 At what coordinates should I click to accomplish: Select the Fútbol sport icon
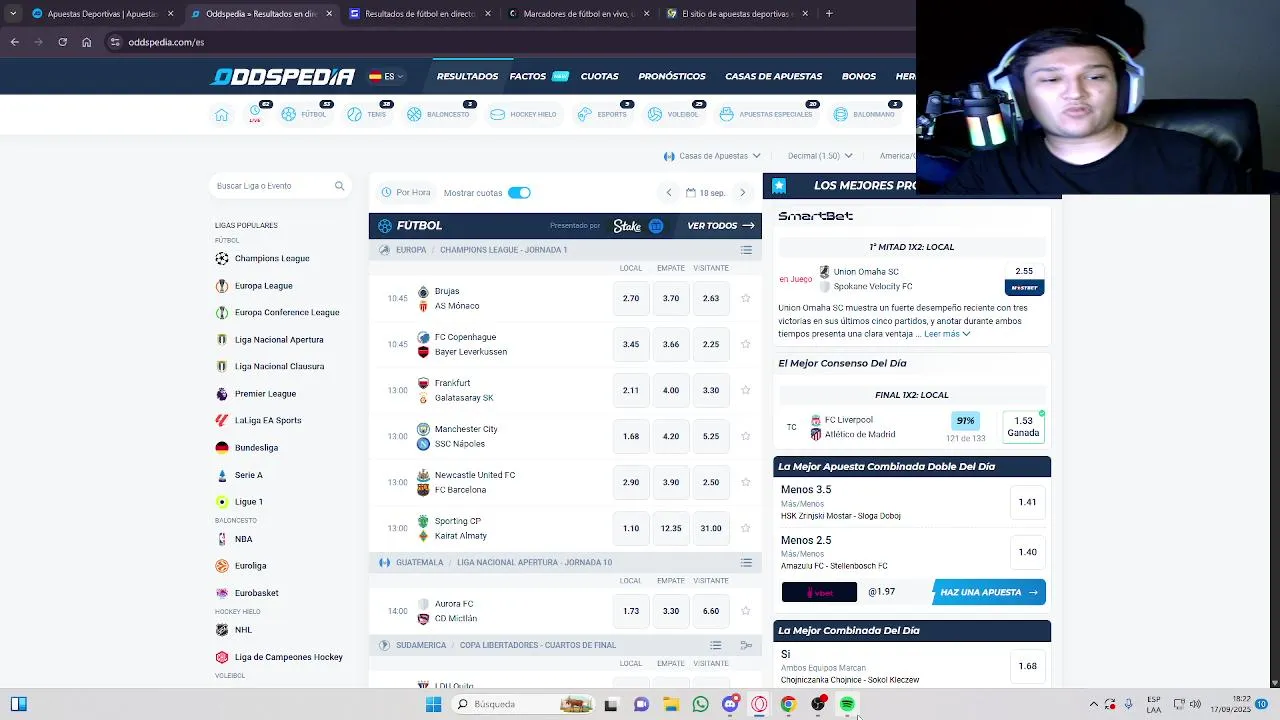click(289, 114)
